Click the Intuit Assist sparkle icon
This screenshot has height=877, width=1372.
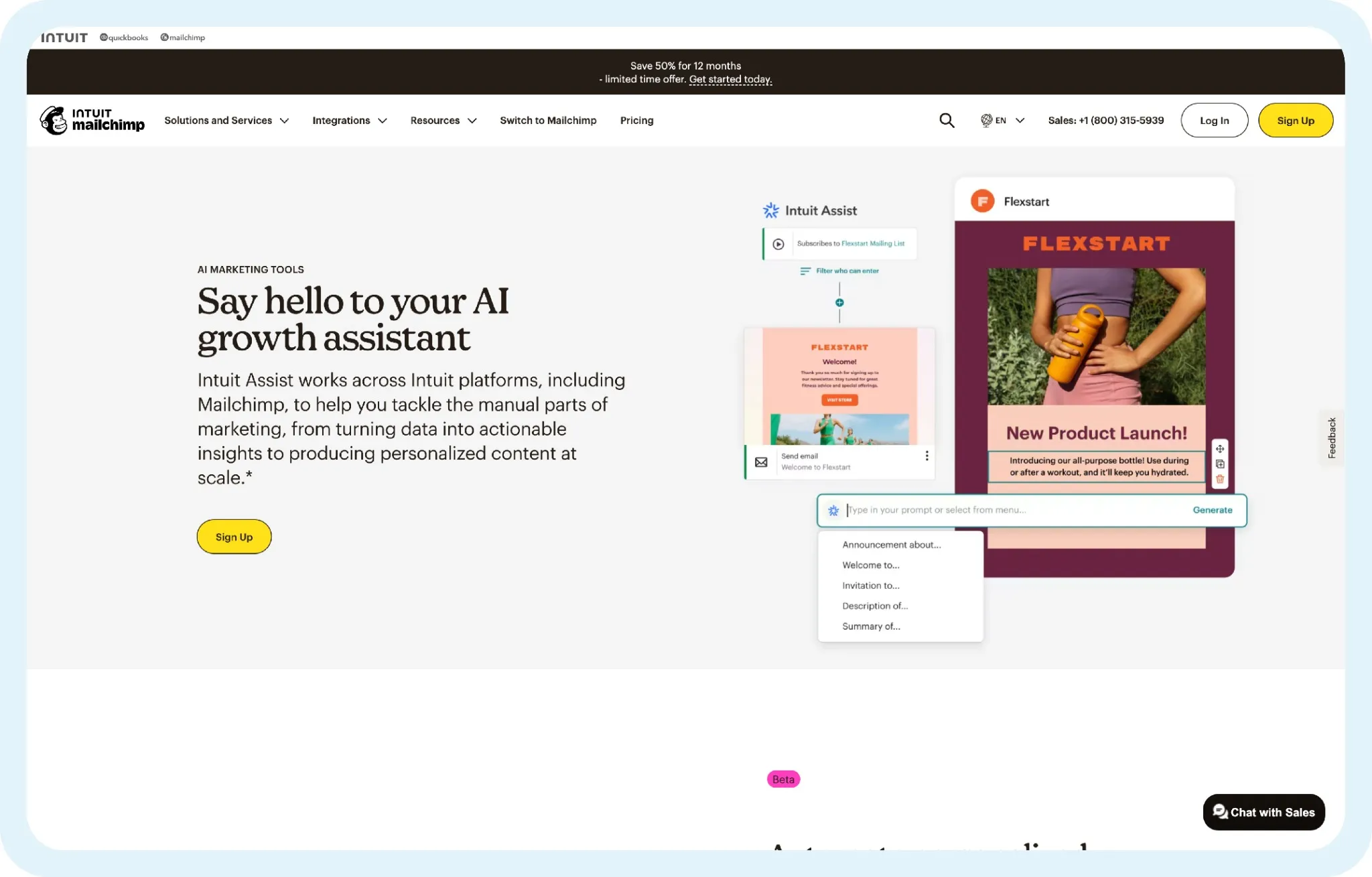tap(770, 210)
